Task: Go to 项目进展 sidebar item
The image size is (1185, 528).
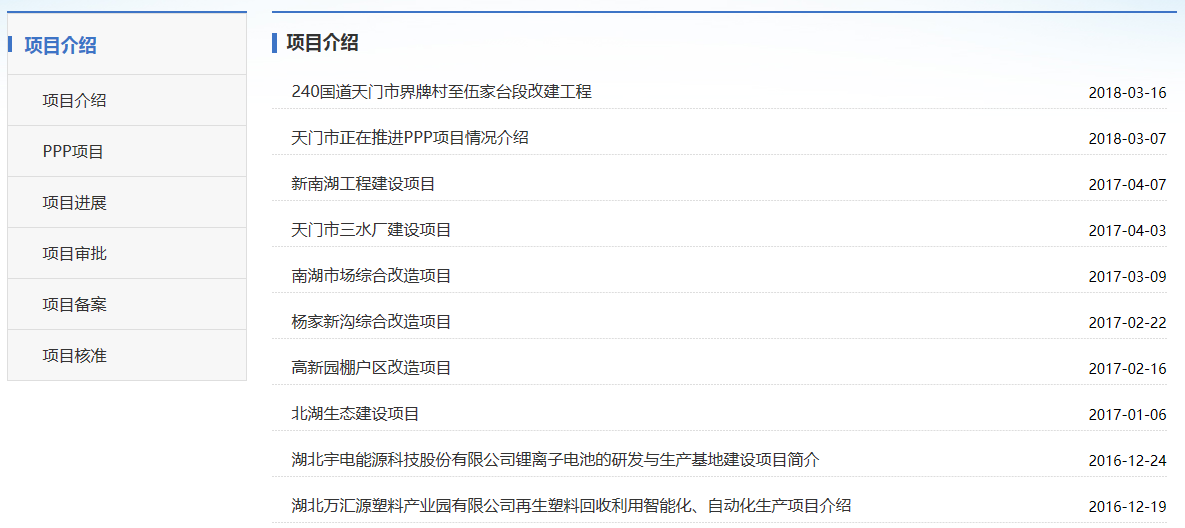Action: [74, 202]
